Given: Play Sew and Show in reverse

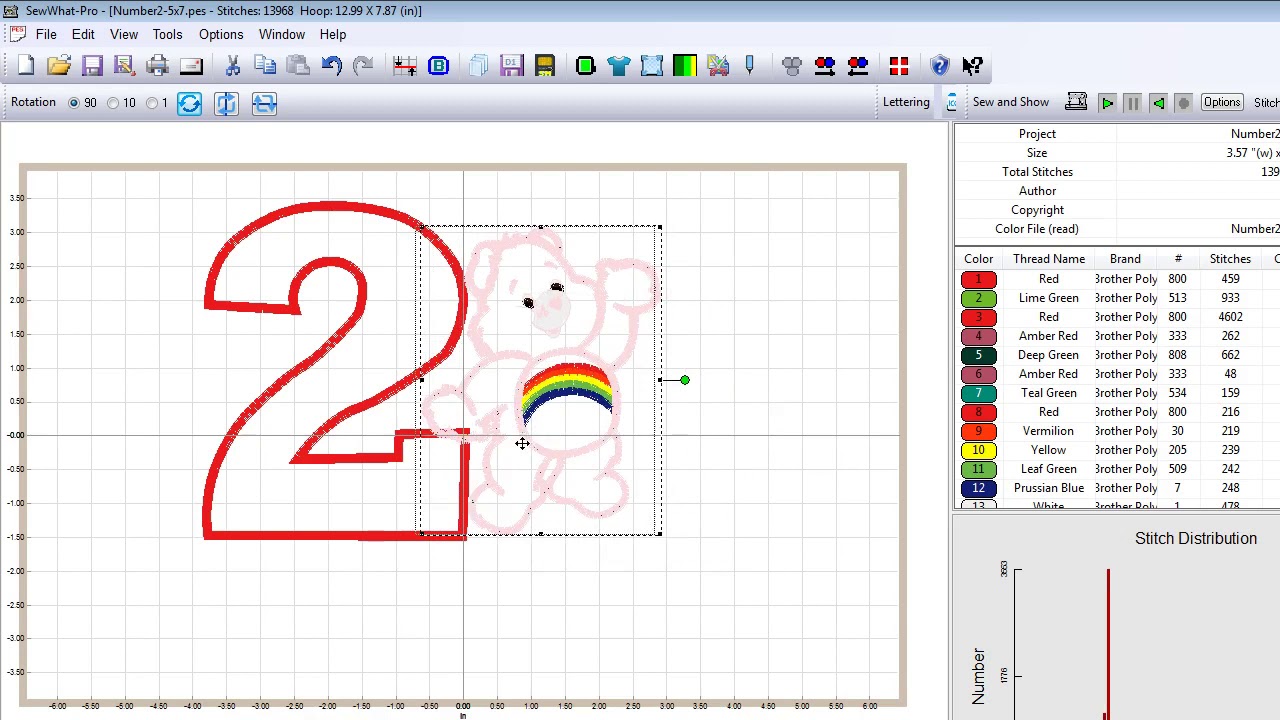Looking at the screenshot, I should tap(1158, 103).
